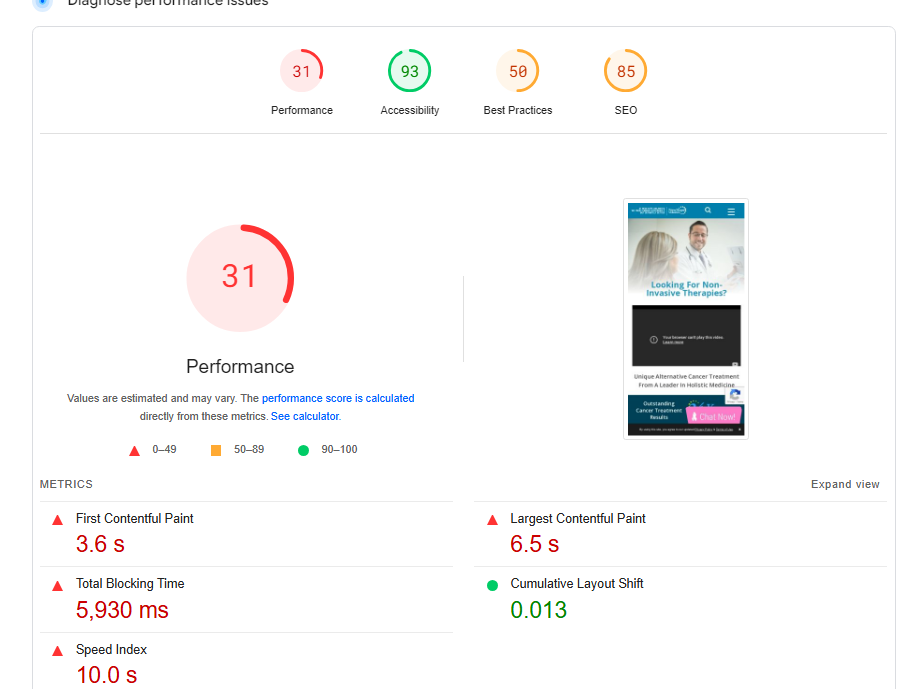
Task: Open the 'See calculator' link
Action: click(305, 416)
